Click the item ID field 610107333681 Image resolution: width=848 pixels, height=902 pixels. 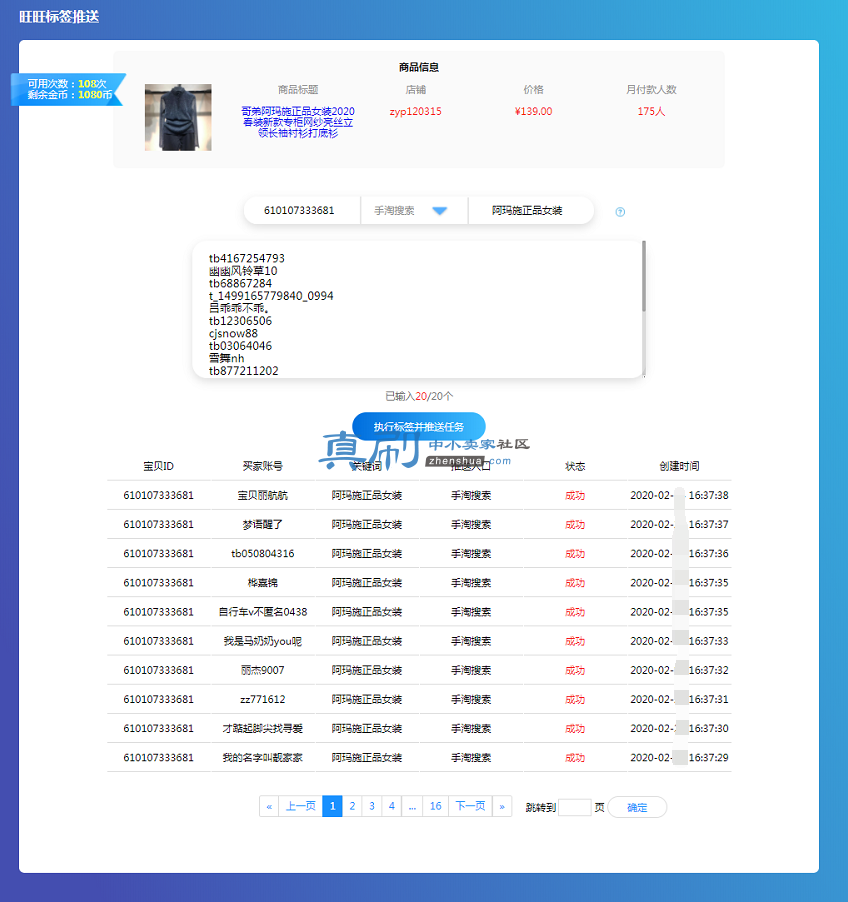click(x=299, y=211)
